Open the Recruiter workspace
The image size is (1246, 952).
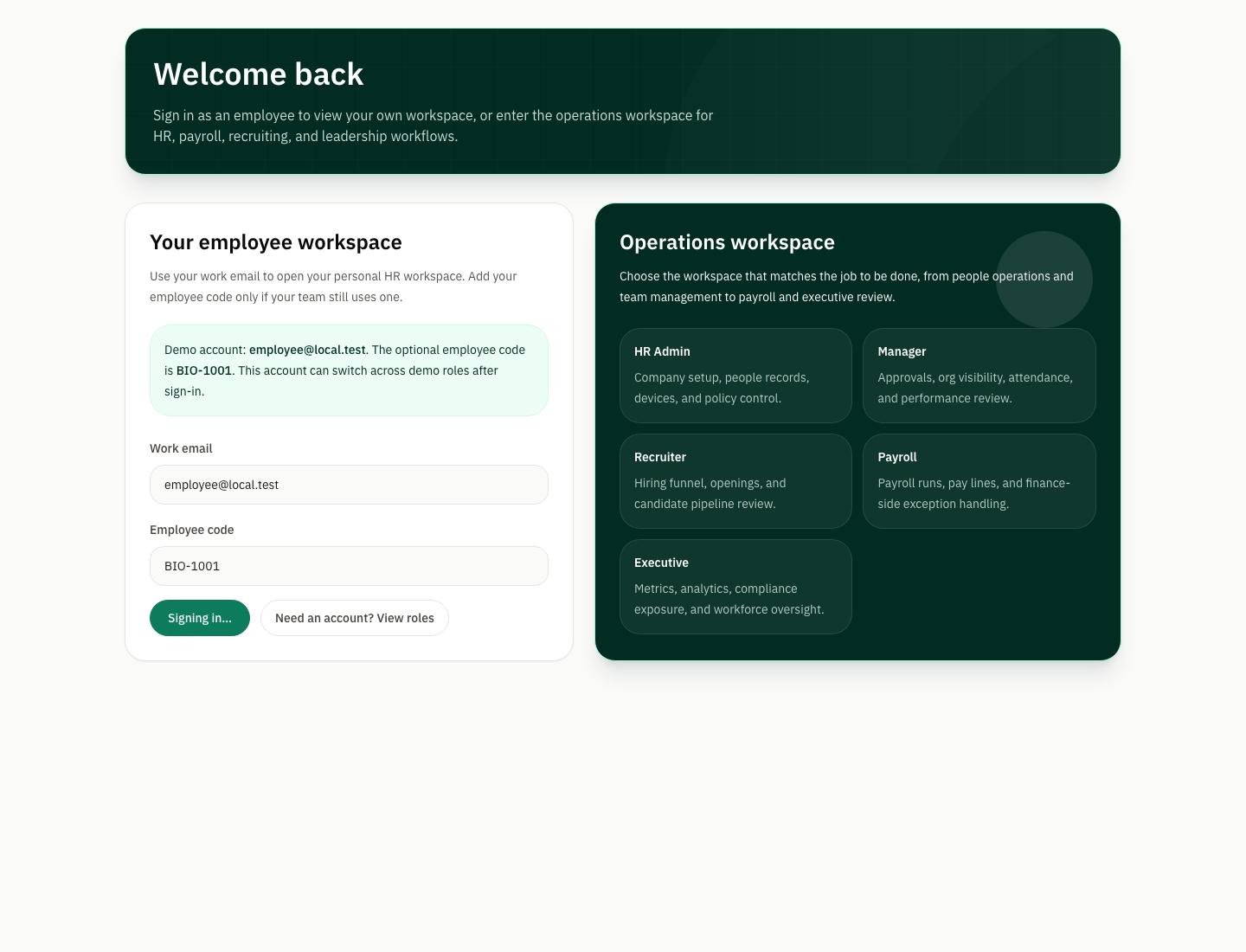735,480
